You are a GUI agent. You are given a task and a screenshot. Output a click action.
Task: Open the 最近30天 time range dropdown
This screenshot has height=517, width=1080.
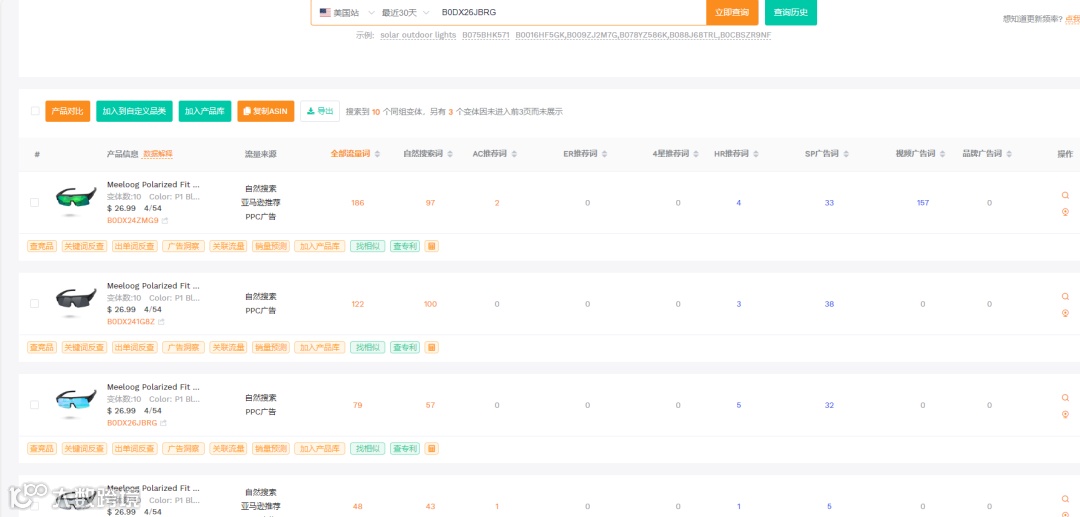406,12
